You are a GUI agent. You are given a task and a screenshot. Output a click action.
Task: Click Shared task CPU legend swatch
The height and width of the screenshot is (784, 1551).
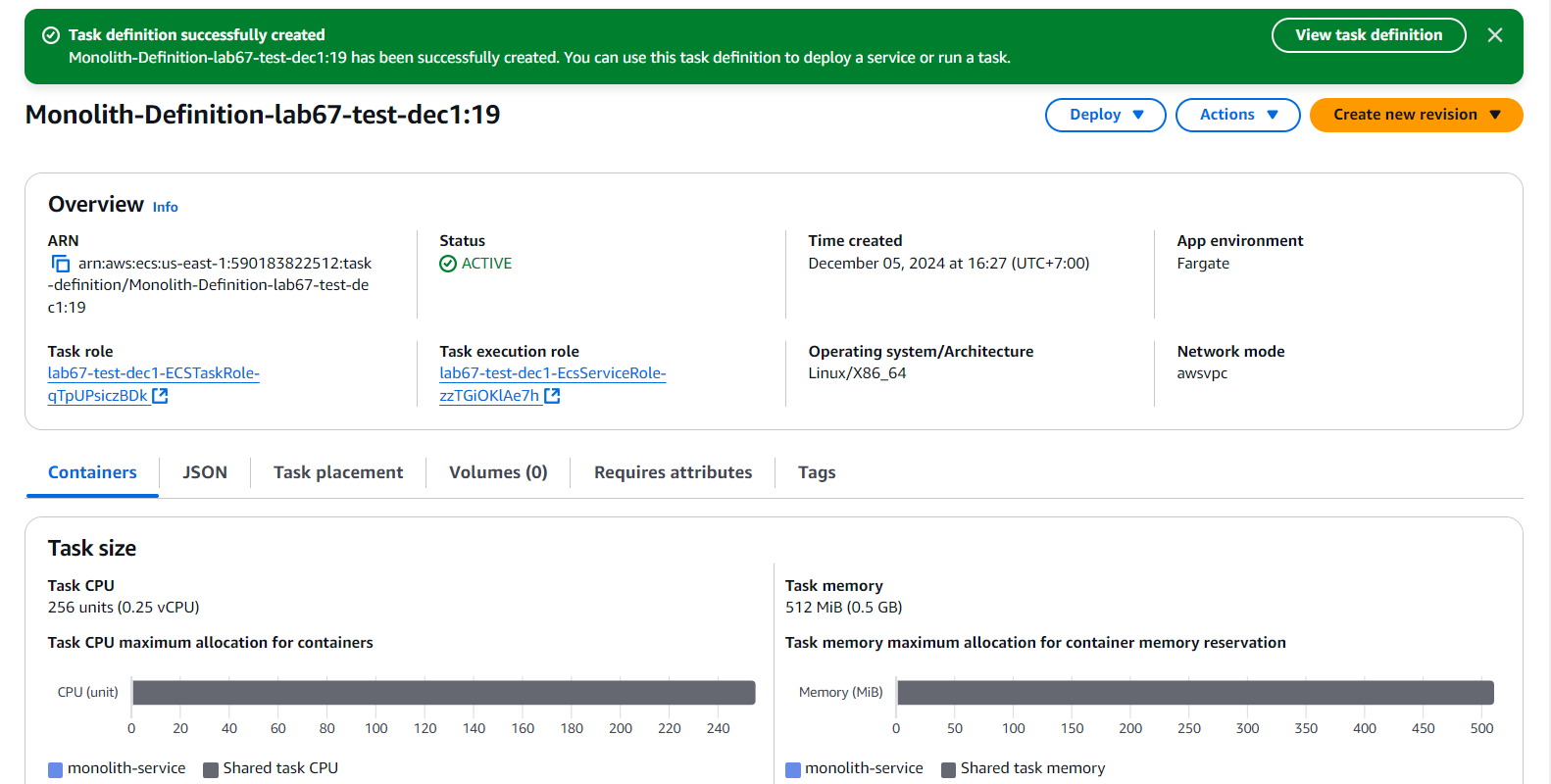tap(211, 769)
